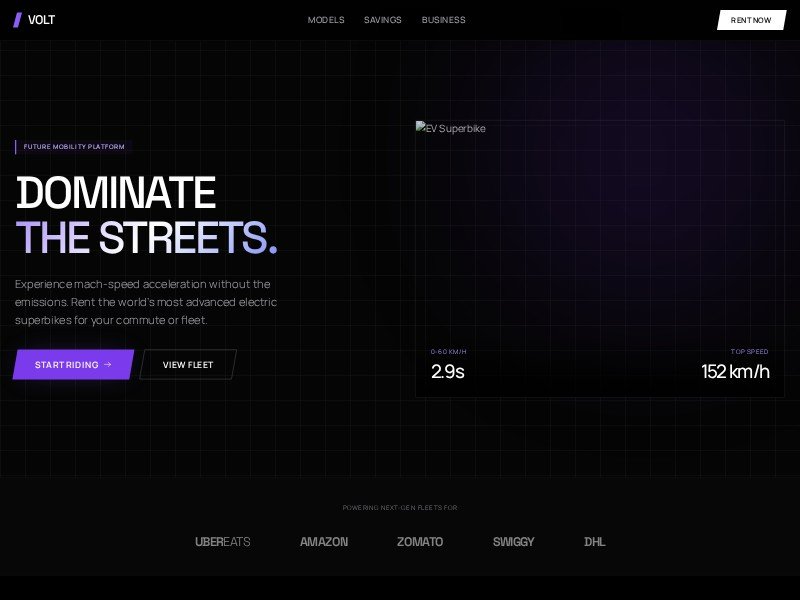Click the broken image icon for EV Superbike
This screenshot has height=600, width=800.
[421, 128]
